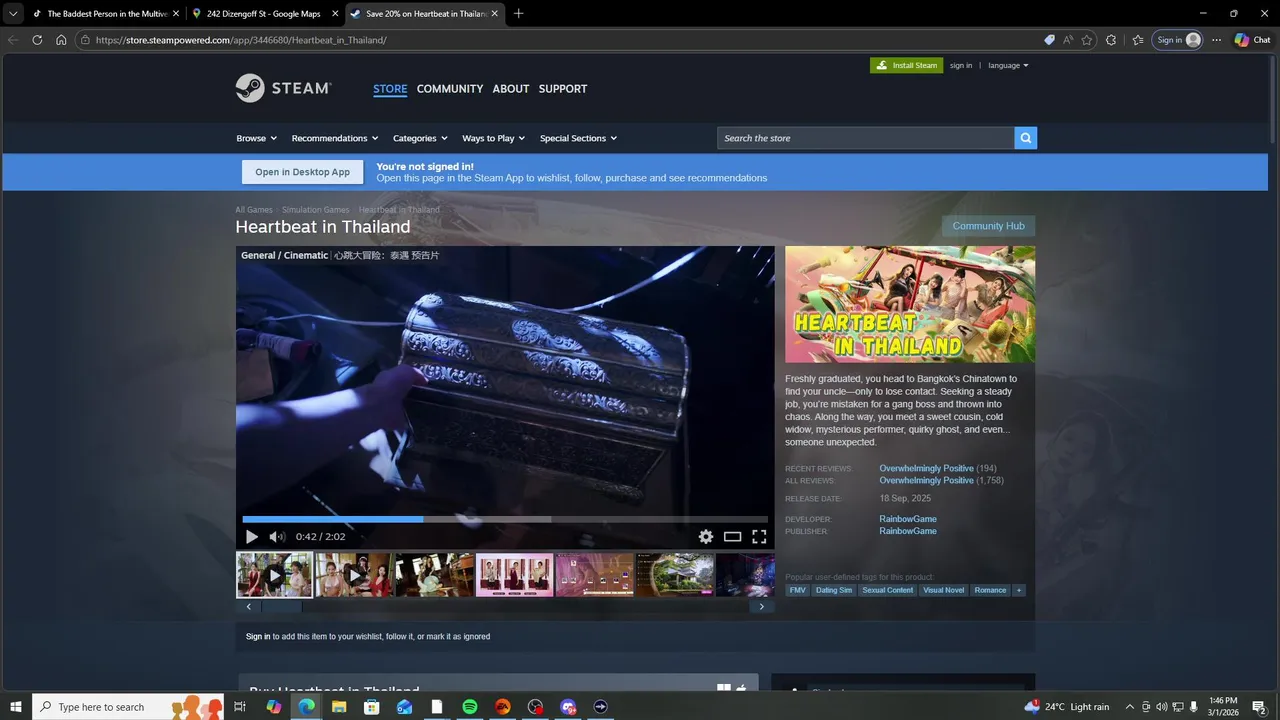Open the SUPPORT navigation item
The height and width of the screenshot is (720, 1280).
tap(563, 89)
